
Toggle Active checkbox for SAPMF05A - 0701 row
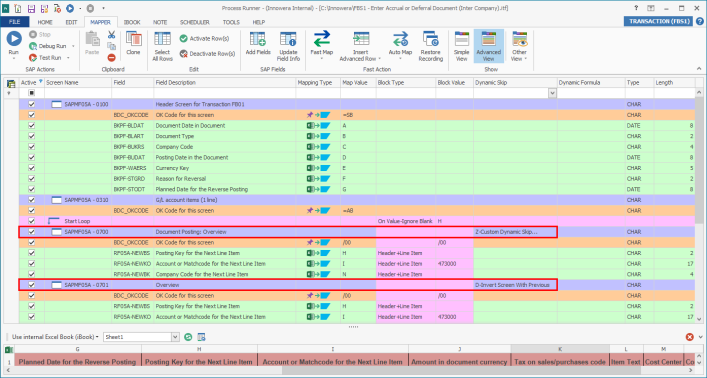point(32,285)
